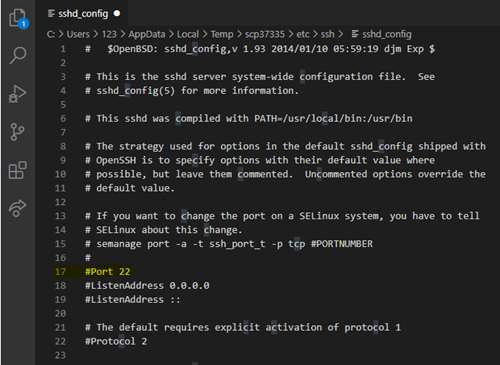This screenshot has width=500, height=365.
Task: Open the Extensions view icon
Action: click(17, 170)
